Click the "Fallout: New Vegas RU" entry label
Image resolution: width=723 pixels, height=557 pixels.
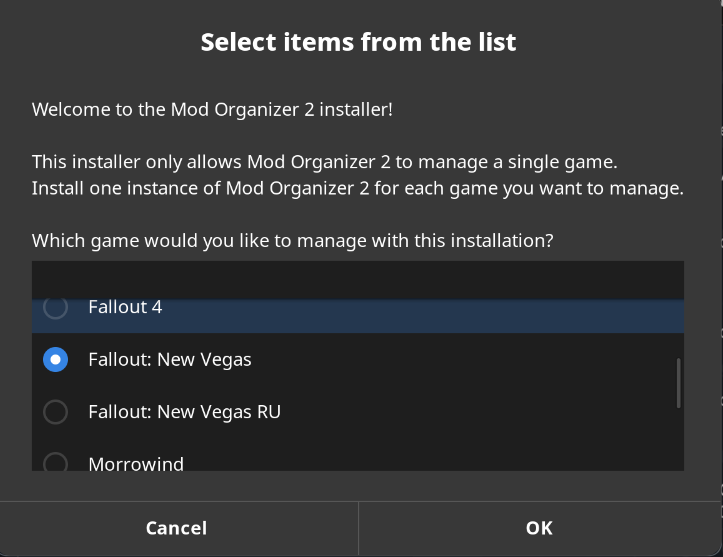coord(184,412)
